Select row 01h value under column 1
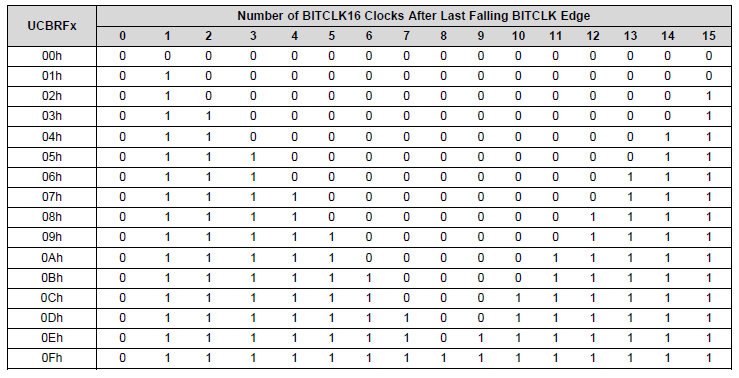 [x=167, y=76]
